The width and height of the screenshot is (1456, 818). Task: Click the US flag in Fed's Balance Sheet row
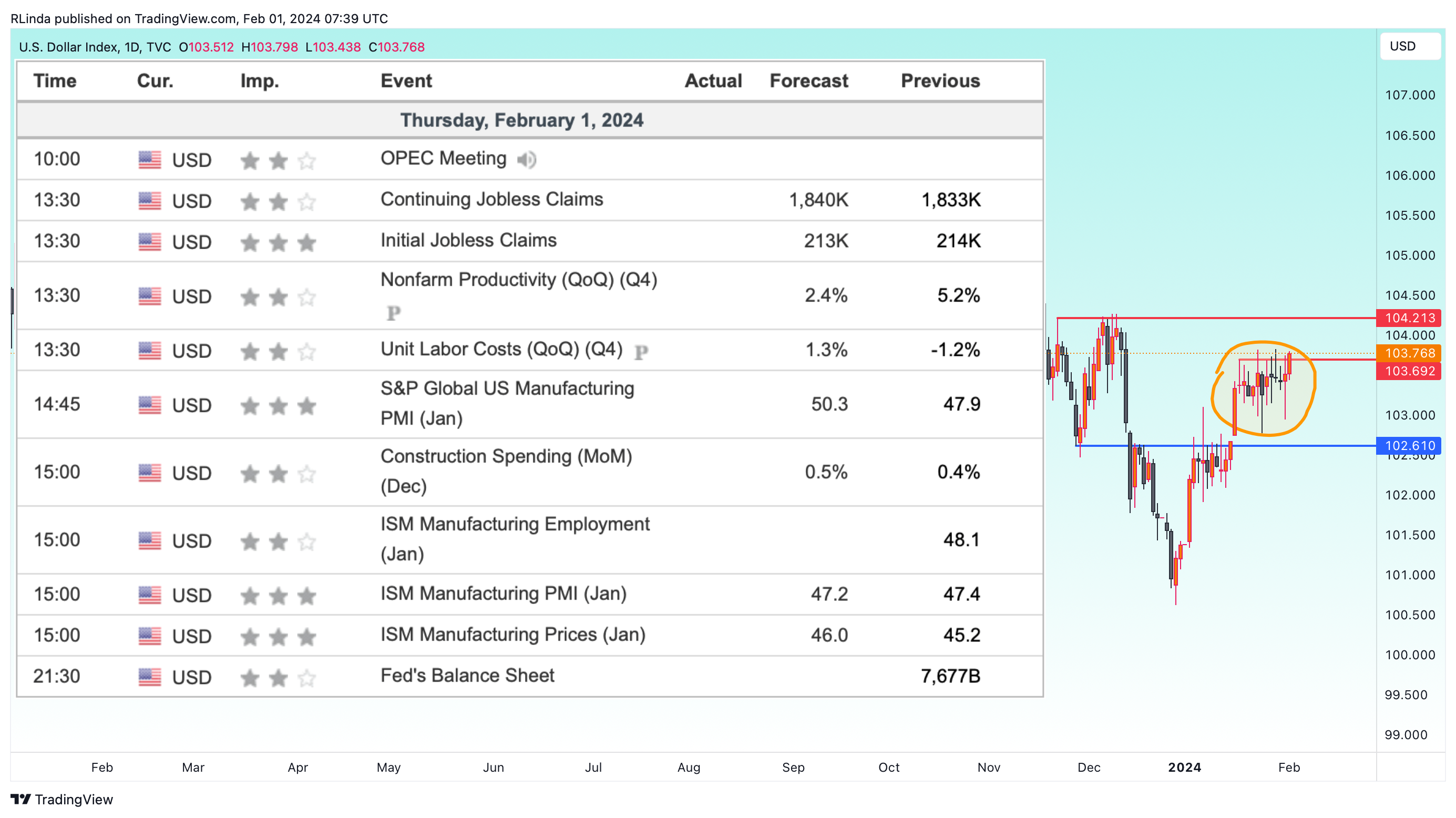click(150, 677)
